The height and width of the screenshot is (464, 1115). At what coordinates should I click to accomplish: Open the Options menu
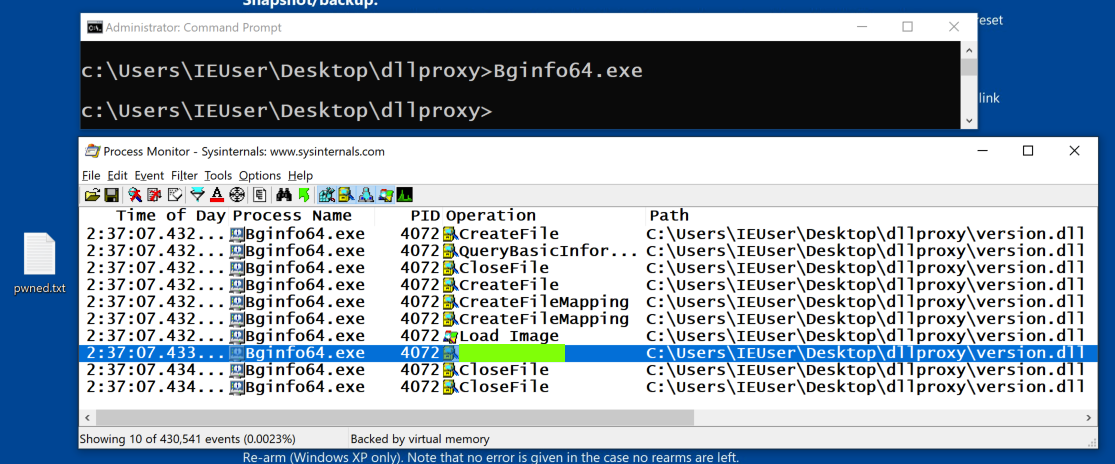260,176
